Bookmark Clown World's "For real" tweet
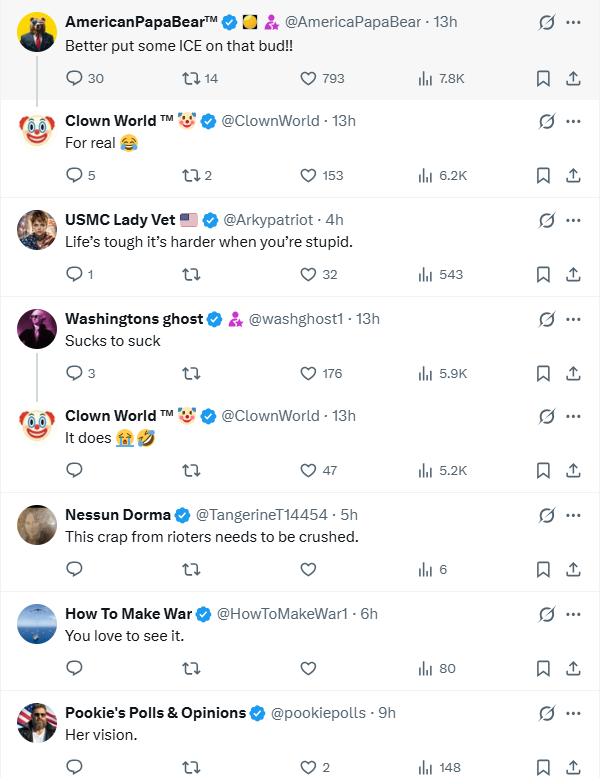 (543, 175)
